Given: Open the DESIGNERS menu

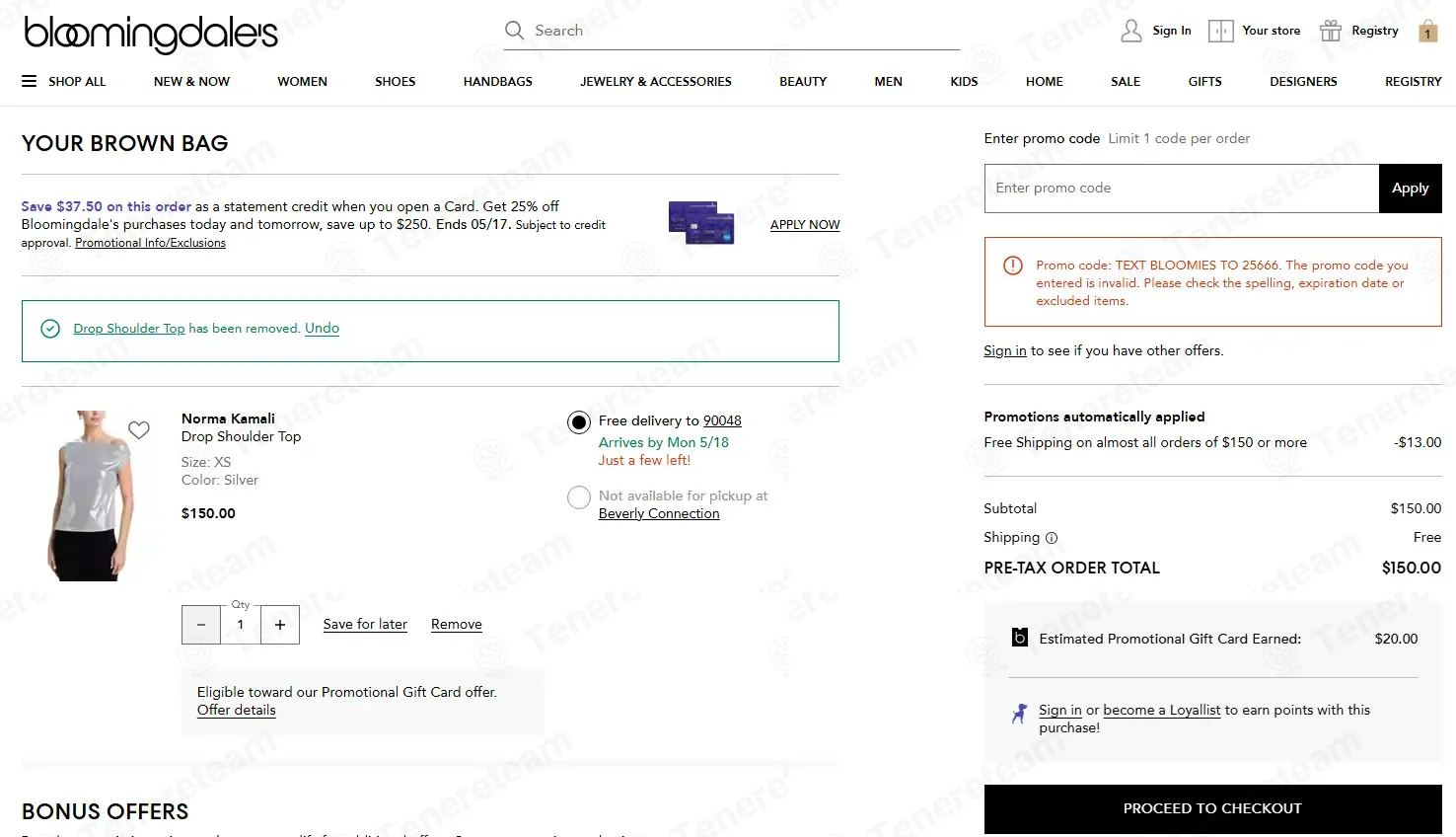Looking at the screenshot, I should [1303, 81].
